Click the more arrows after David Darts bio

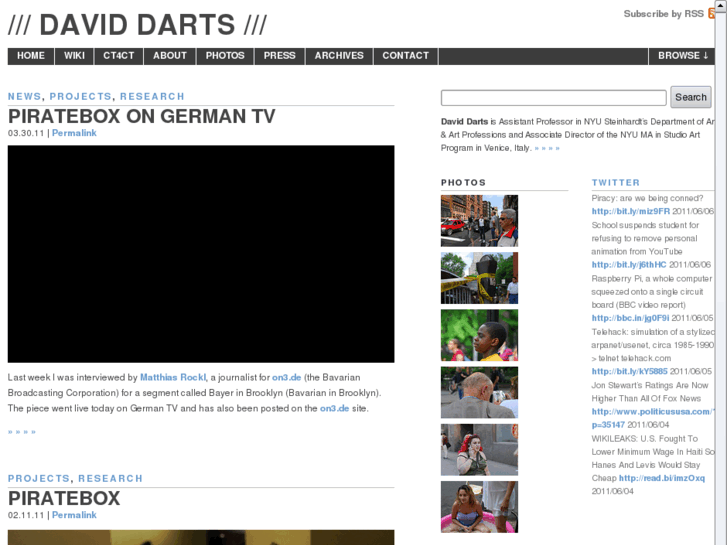547,148
